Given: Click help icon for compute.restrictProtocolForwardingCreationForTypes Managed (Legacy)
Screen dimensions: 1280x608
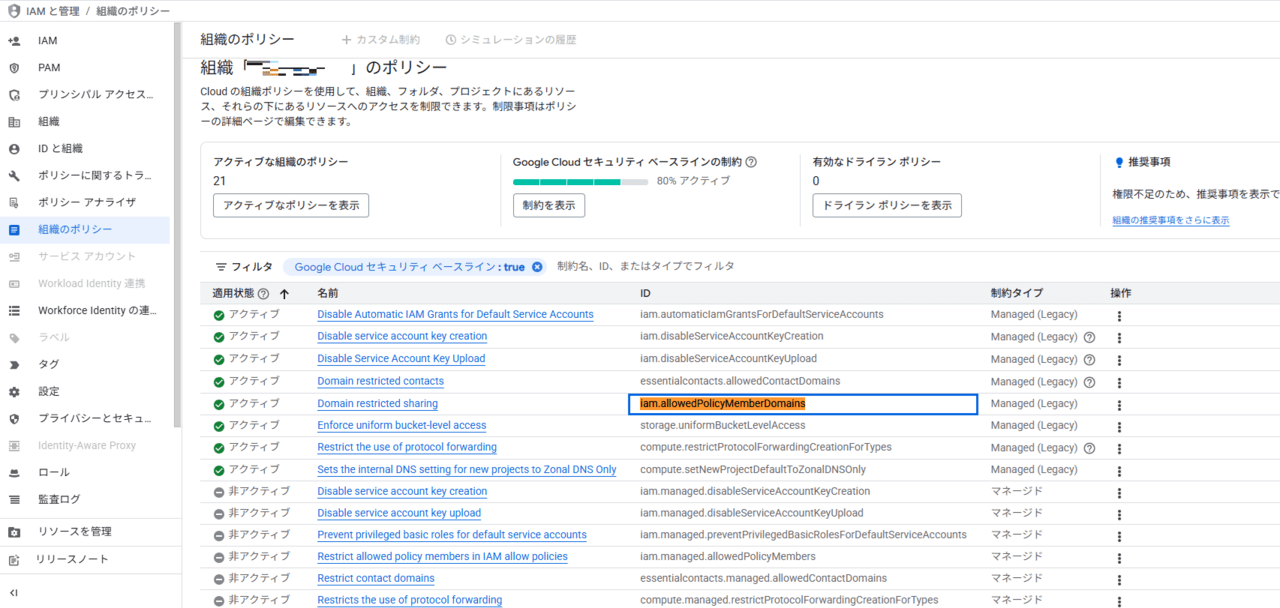Looking at the screenshot, I should click(1089, 448).
